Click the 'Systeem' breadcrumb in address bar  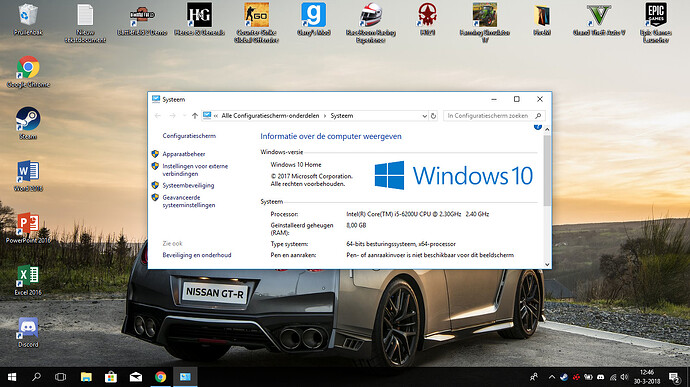click(x=342, y=116)
